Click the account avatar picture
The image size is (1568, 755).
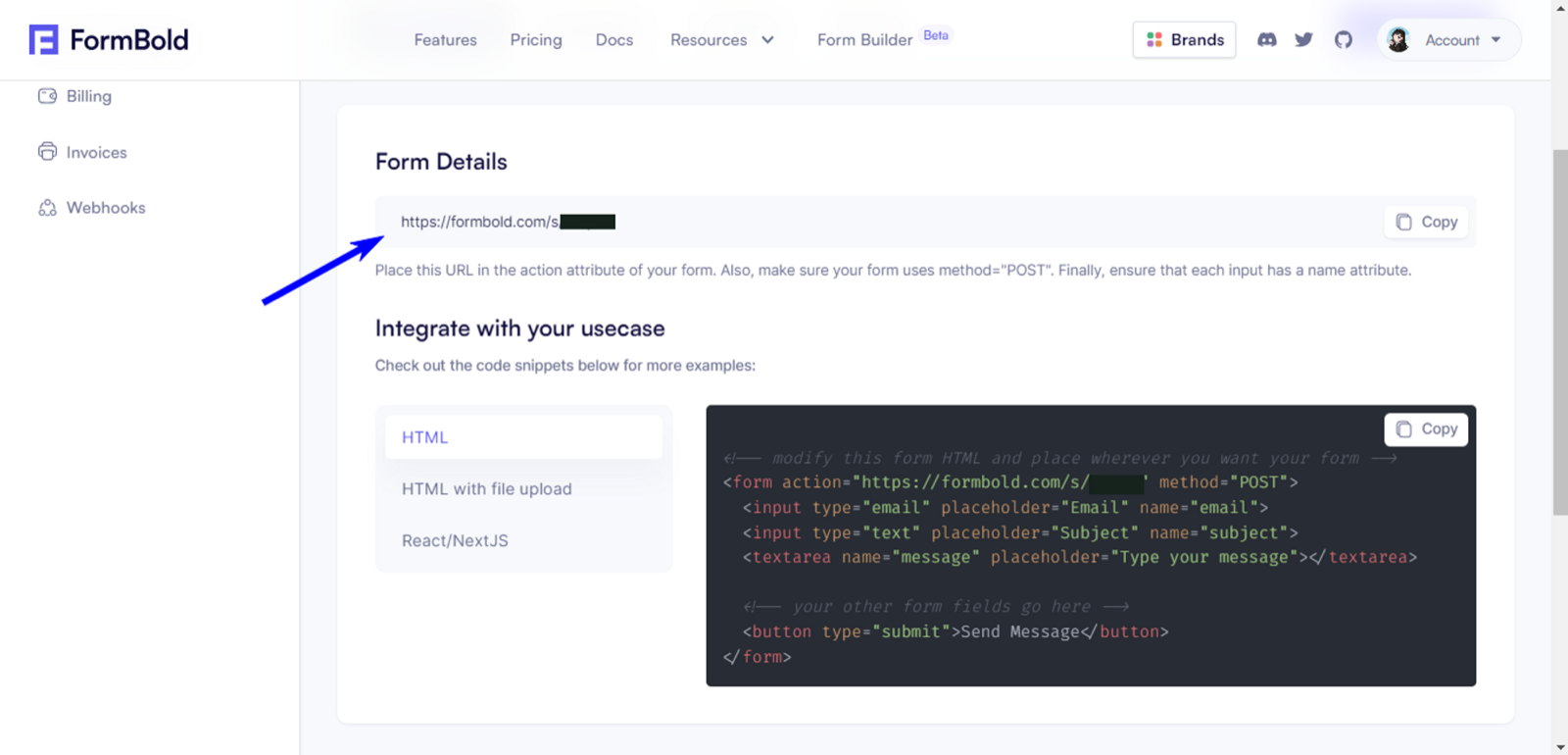1398,40
